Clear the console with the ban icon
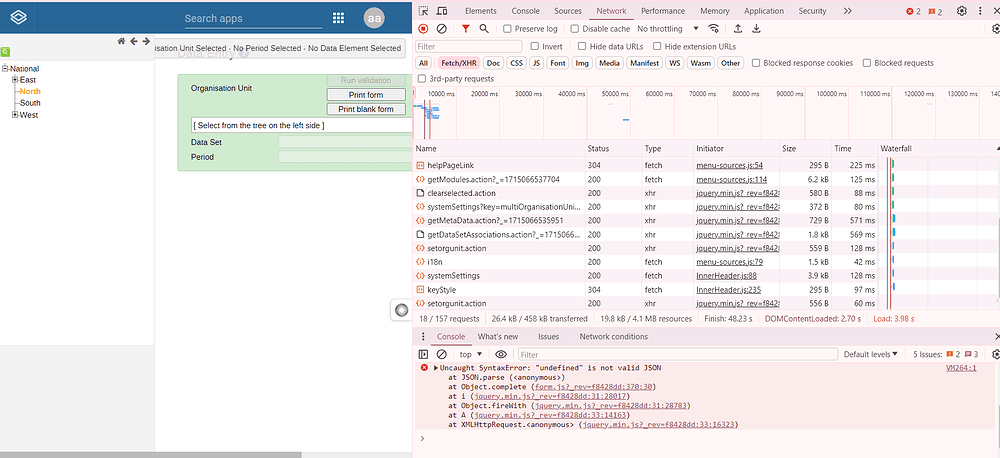Screen dimensions: 1000x458 [441, 354]
